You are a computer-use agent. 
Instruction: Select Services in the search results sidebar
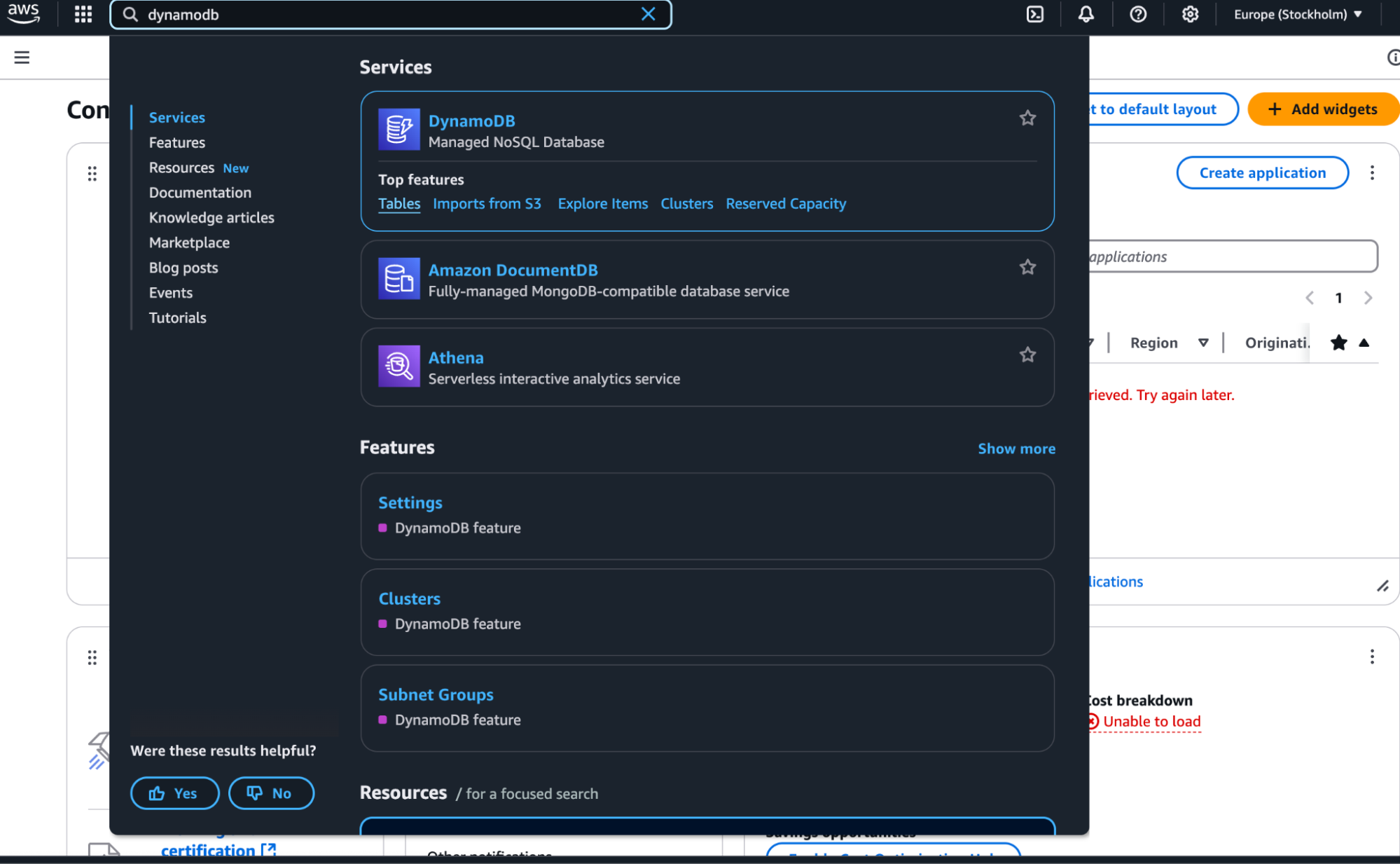coord(176,118)
